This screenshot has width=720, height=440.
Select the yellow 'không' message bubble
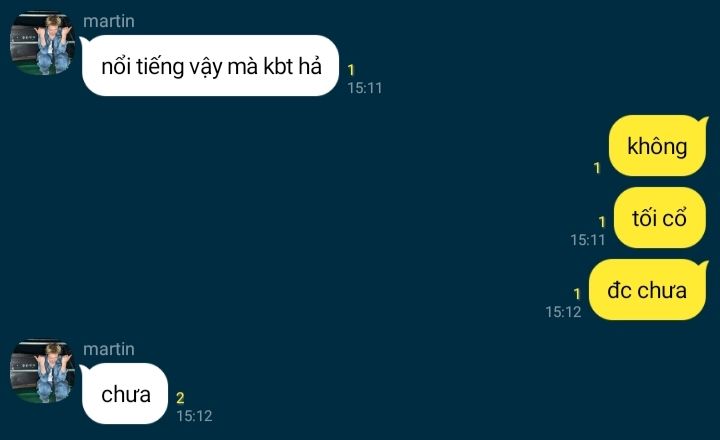(658, 146)
